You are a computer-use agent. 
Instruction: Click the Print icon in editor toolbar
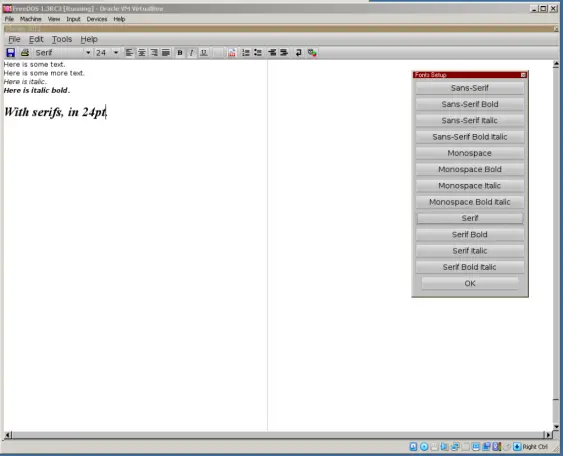(25, 53)
